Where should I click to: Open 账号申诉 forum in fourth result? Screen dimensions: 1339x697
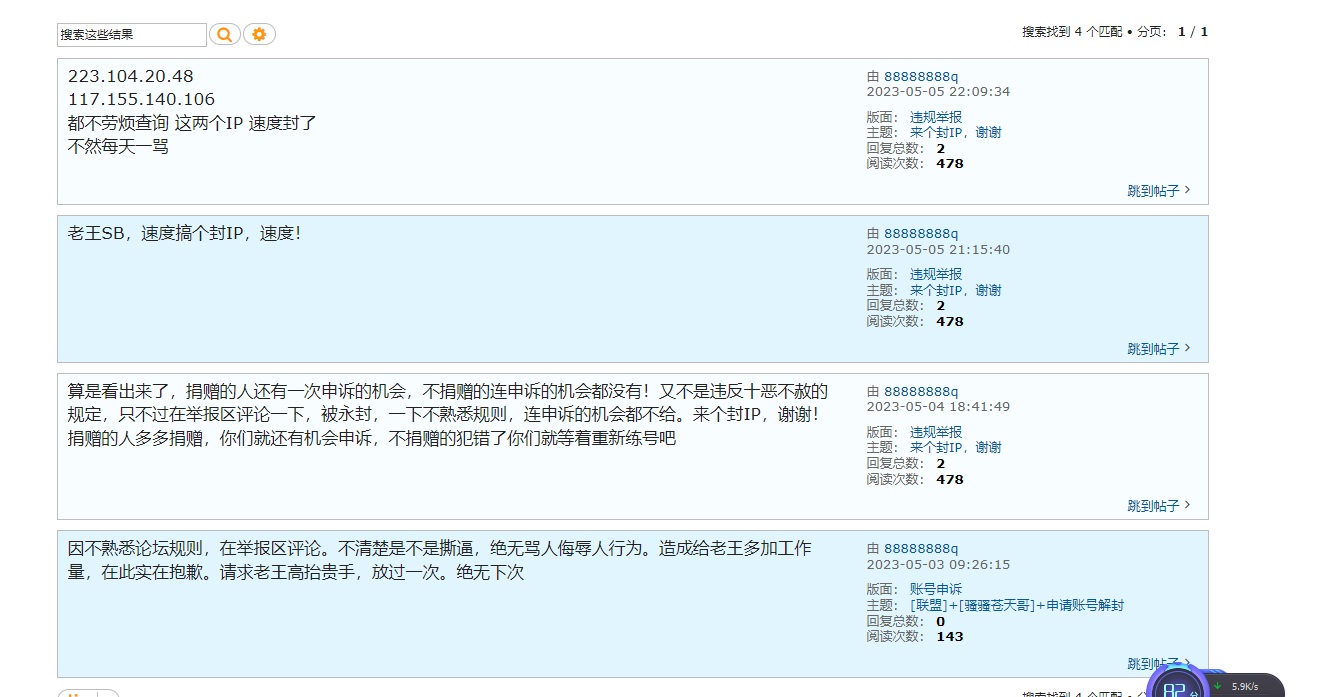point(935,589)
